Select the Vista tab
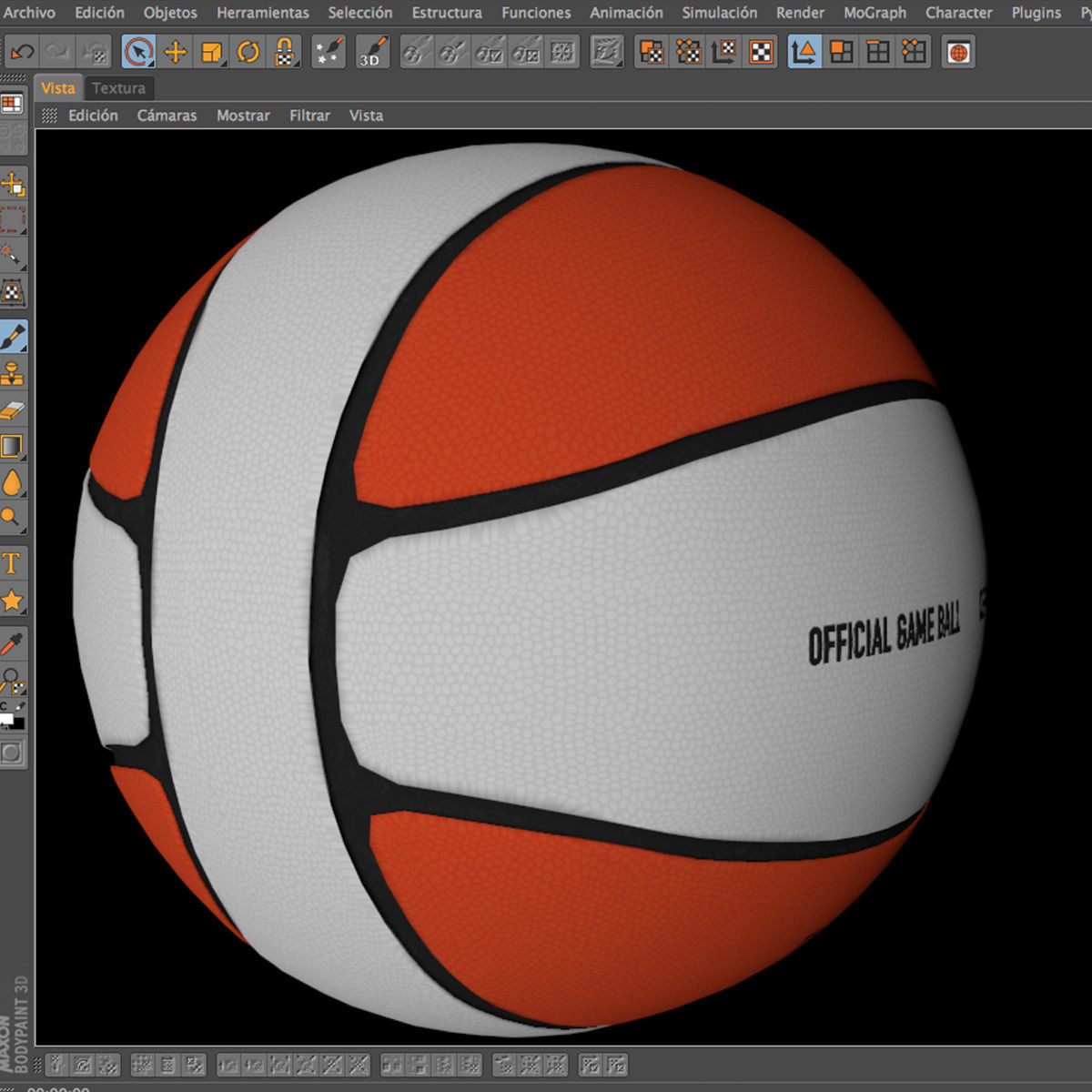1092x1092 pixels. (x=58, y=88)
